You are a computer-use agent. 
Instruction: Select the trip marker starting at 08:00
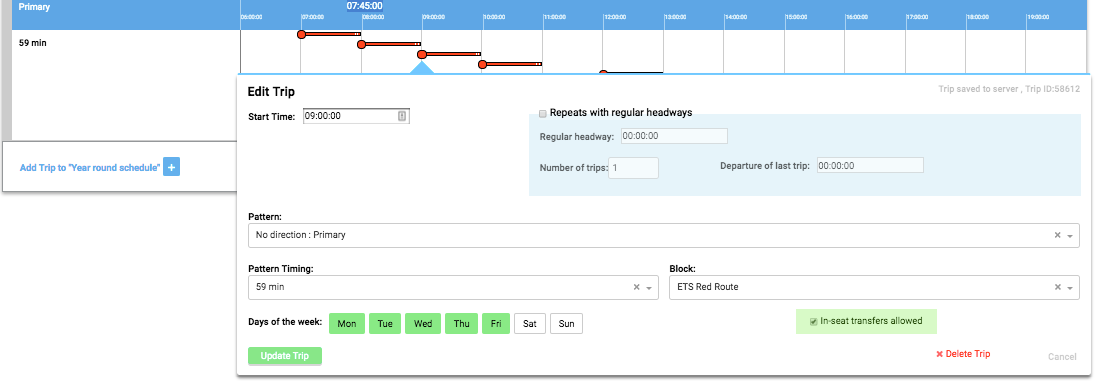click(x=362, y=45)
